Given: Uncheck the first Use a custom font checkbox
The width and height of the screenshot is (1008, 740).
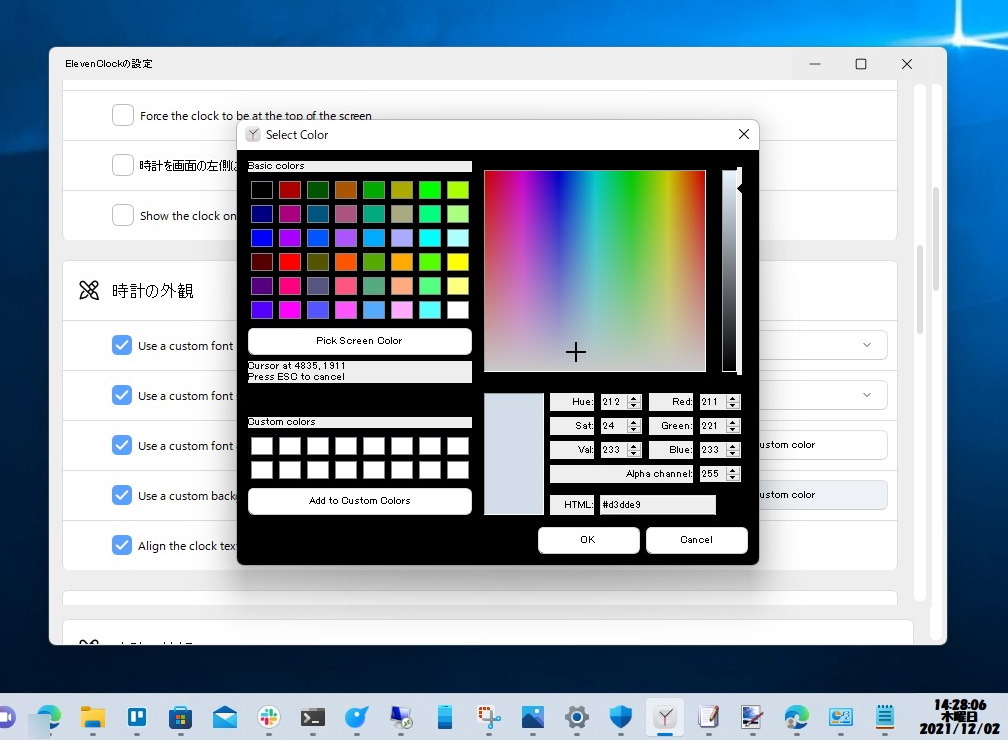Looking at the screenshot, I should click(122, 345).
